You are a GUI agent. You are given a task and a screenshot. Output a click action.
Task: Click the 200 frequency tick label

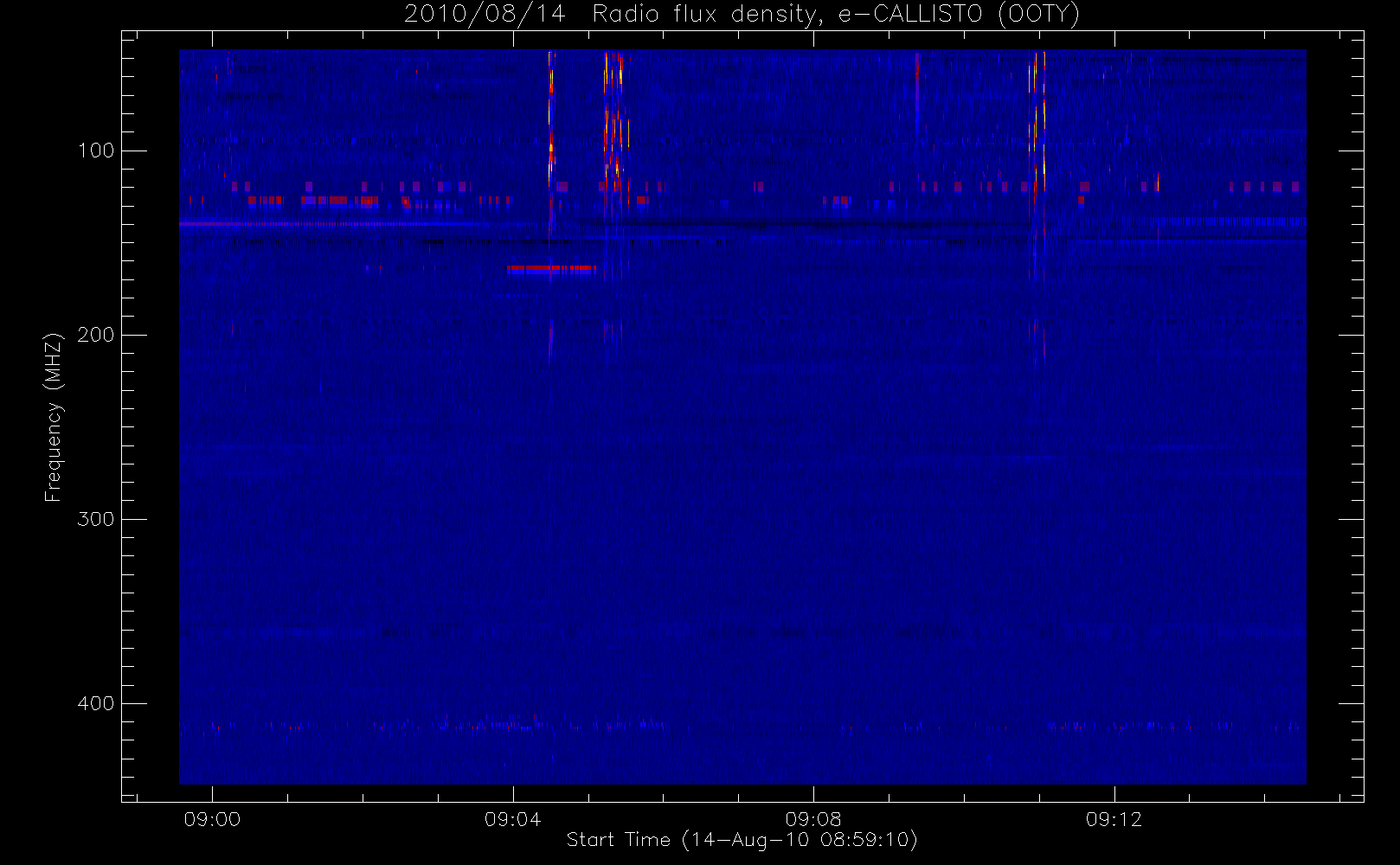96,335
